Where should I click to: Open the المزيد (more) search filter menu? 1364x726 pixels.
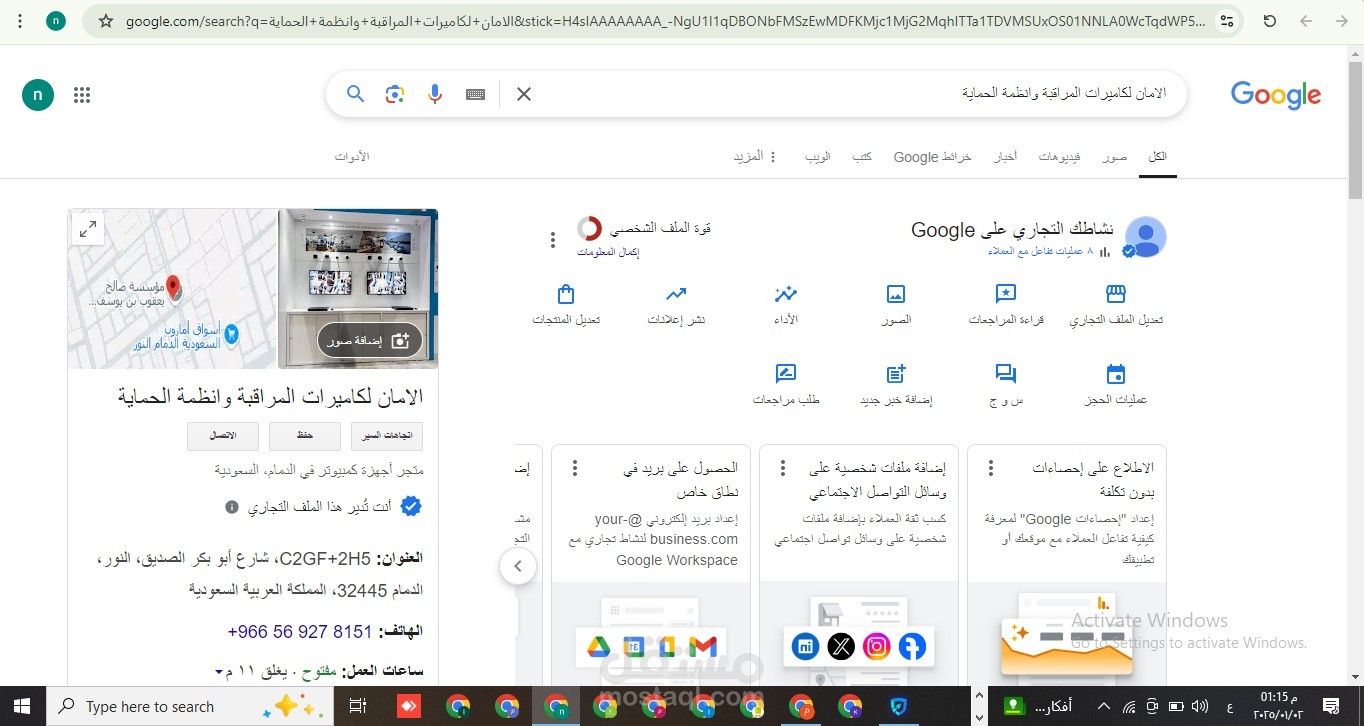[755, 157]
